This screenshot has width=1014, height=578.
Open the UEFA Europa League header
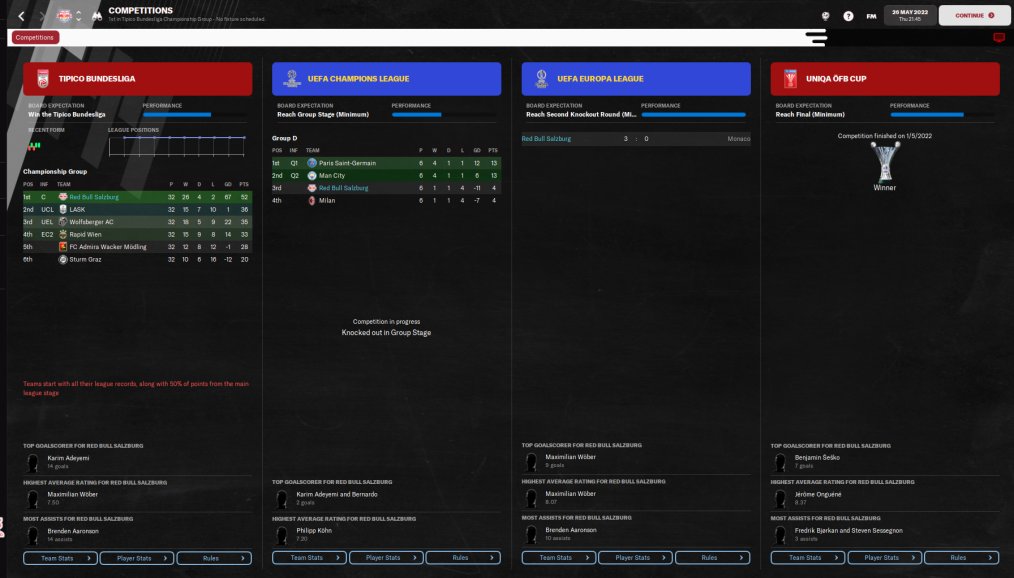click(x=636, y=79)
